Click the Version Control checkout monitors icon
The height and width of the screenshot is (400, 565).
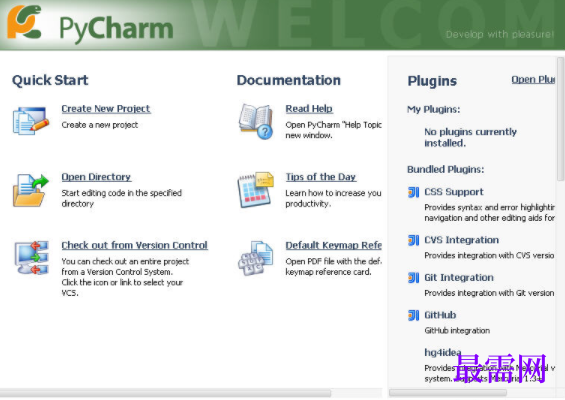[32, 258]
